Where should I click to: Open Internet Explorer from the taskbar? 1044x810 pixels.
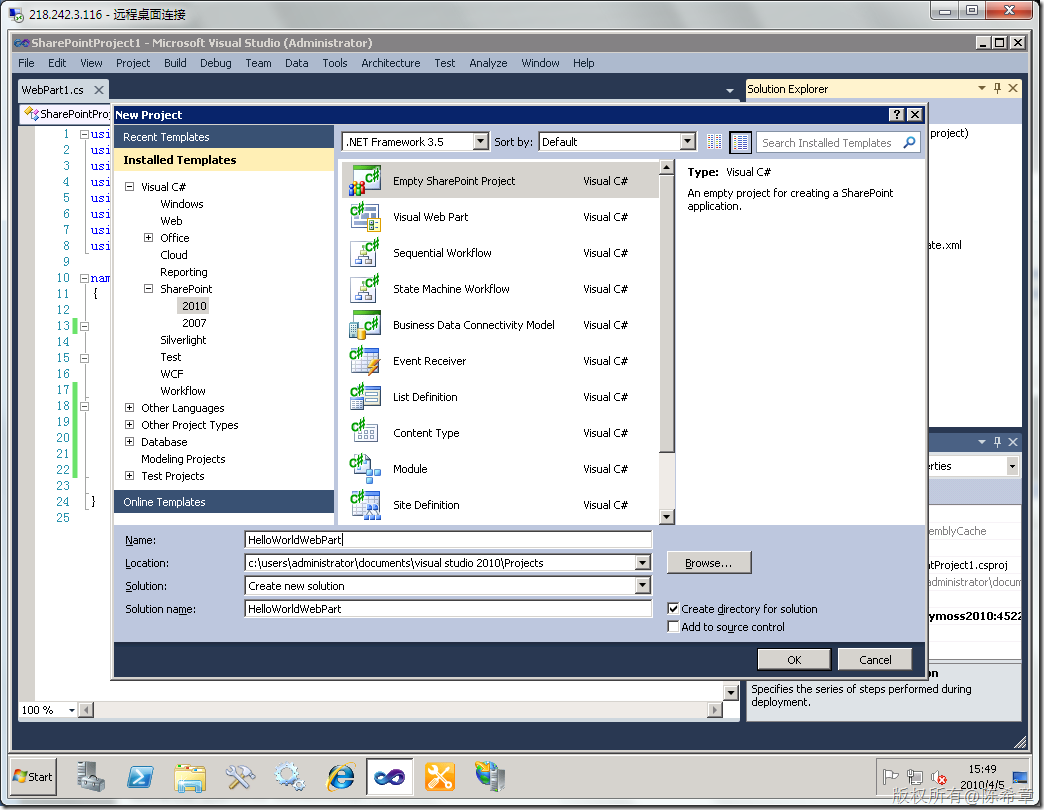tap(340, 777)
